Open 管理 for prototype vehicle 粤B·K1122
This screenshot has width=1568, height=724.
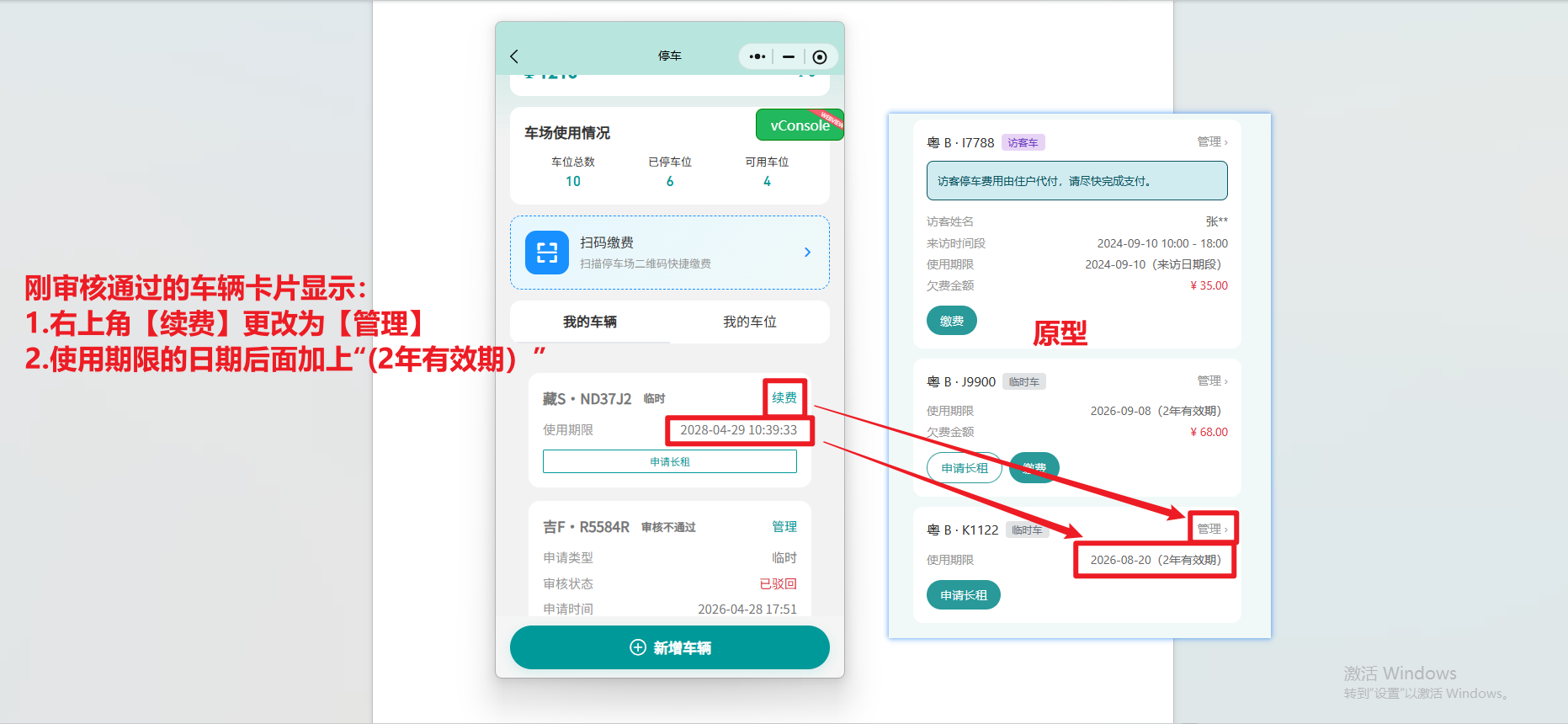[1213, 529]
